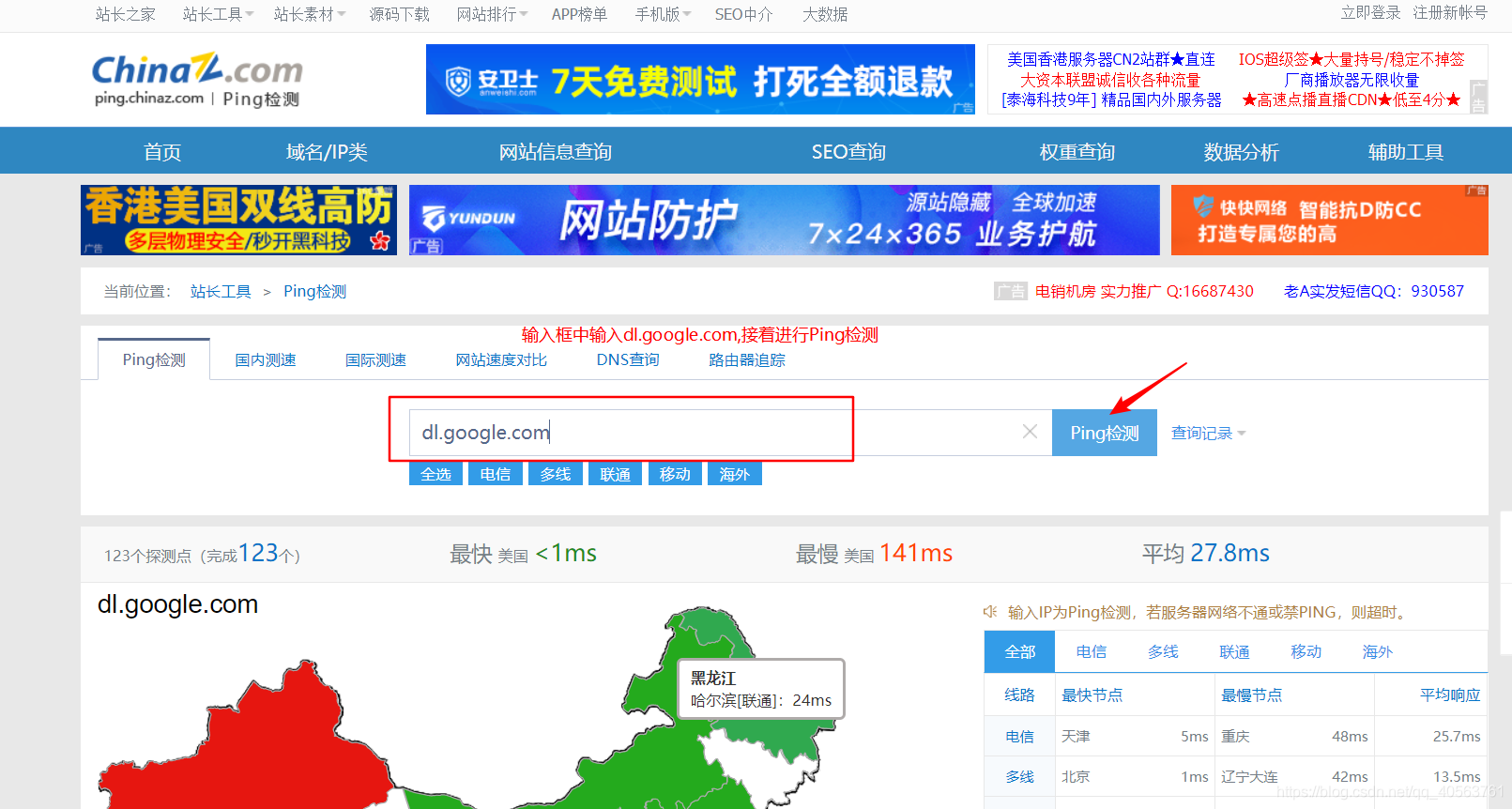Open the 源码下载 top link
This screenshot has width=1512, height=809.
click(x=400, y=14)
